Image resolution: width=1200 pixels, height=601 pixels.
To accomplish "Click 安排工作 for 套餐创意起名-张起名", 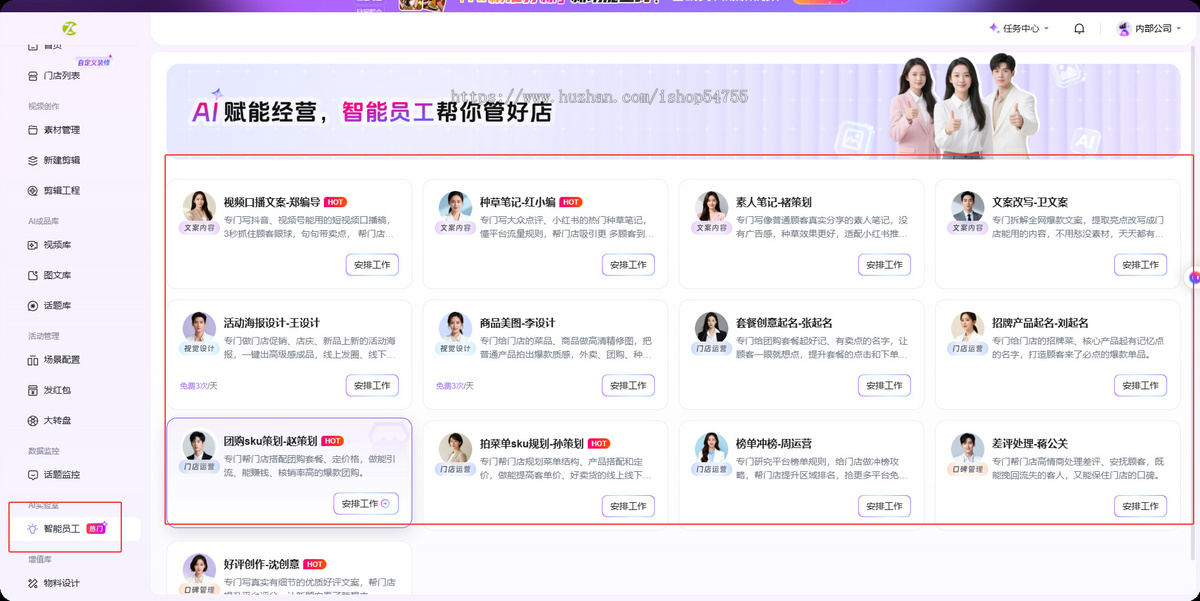I will [885, 385].
